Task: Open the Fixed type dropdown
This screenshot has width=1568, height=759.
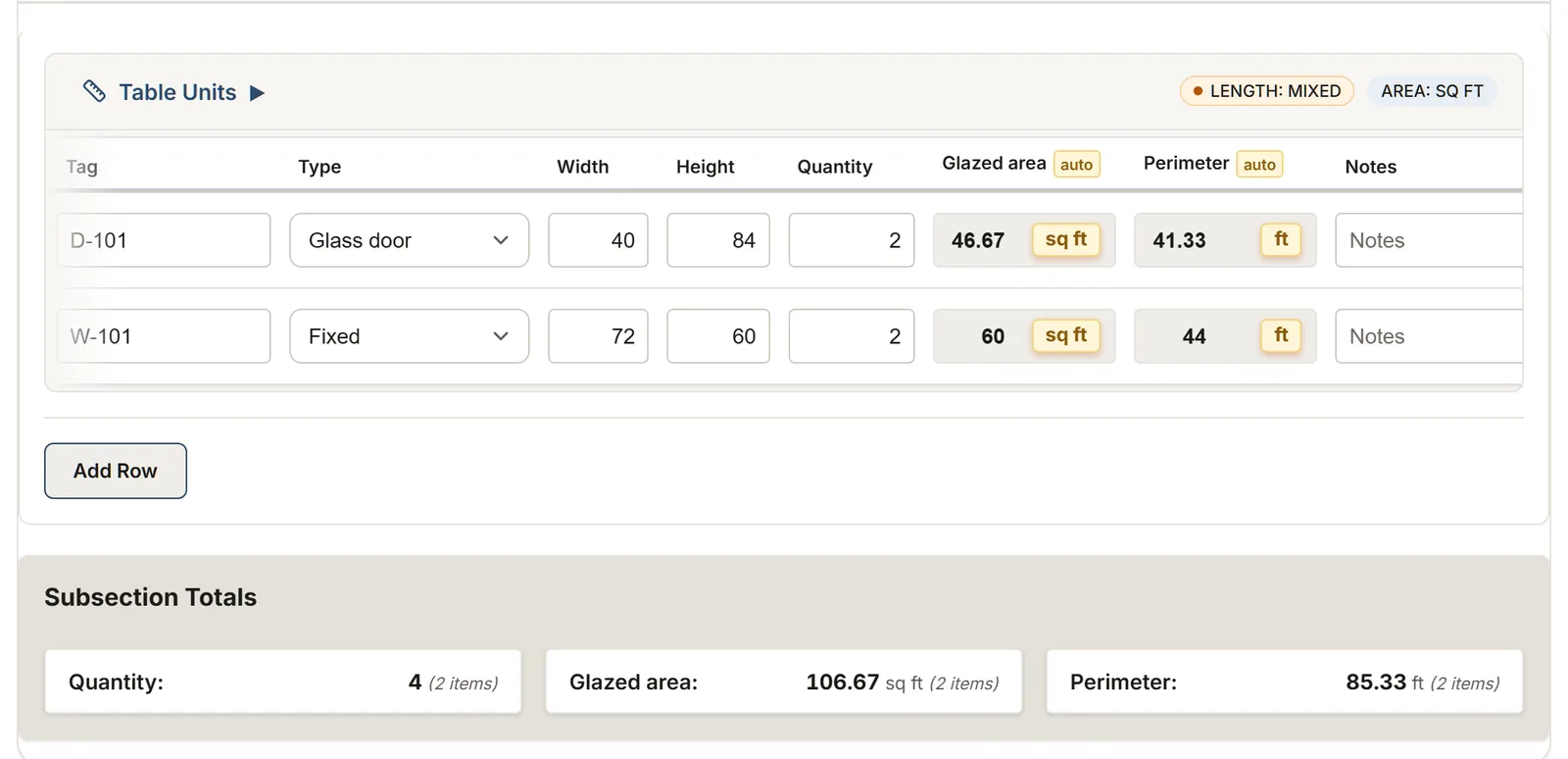Action: coord(409,336)
